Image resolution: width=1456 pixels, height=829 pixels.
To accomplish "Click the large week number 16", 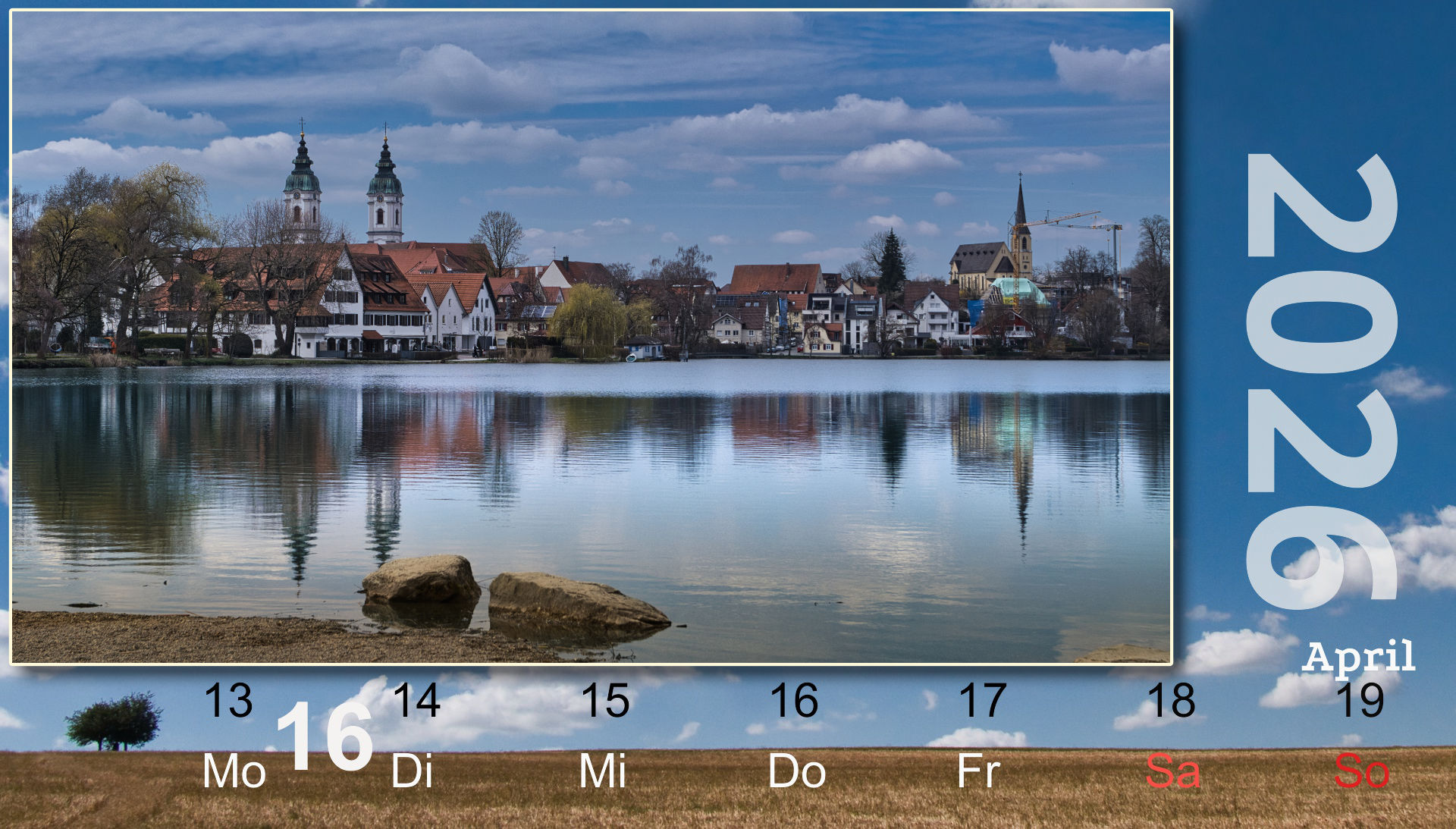I will [x=325, y=737].
